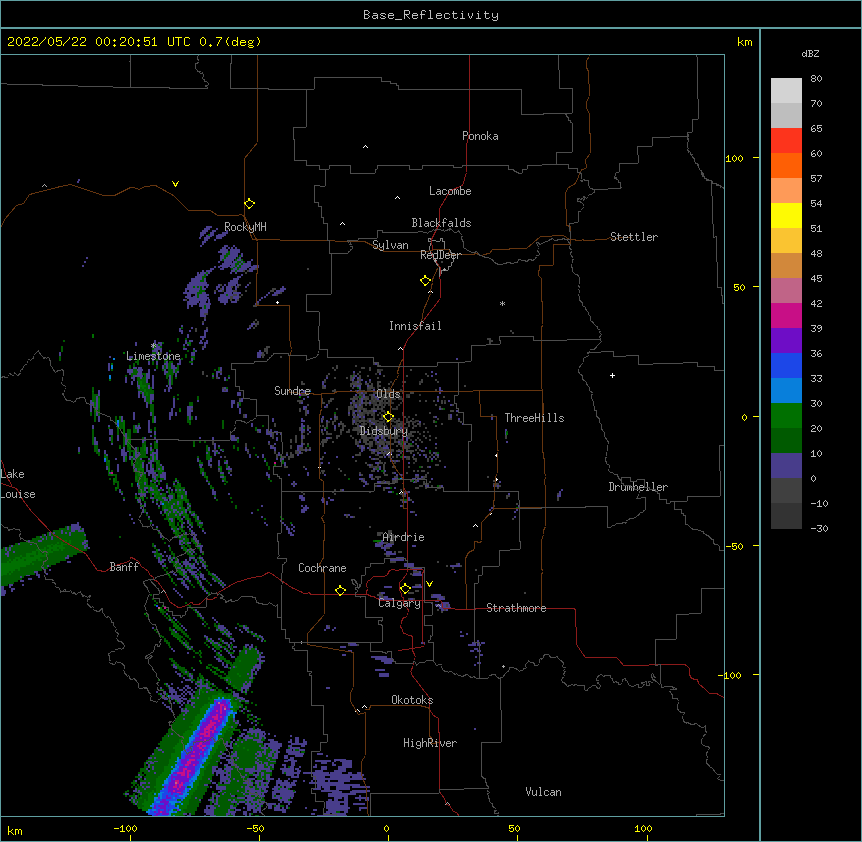Click the Didsbury town label
862x842 pixels.
coord(384,431)
